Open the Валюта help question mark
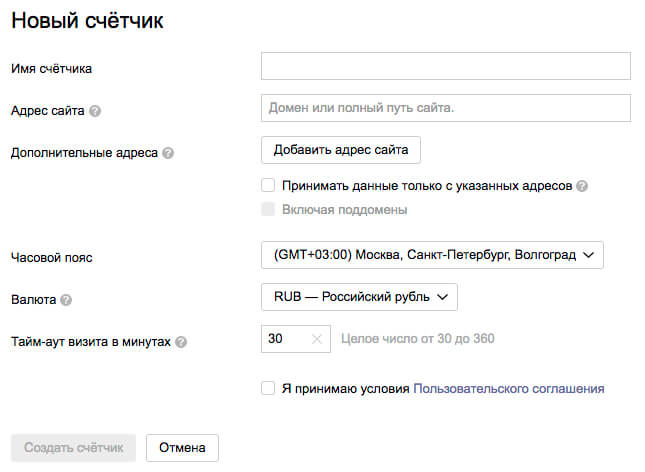645x472 pixels. pyautogui.click(x=66, y=299)
